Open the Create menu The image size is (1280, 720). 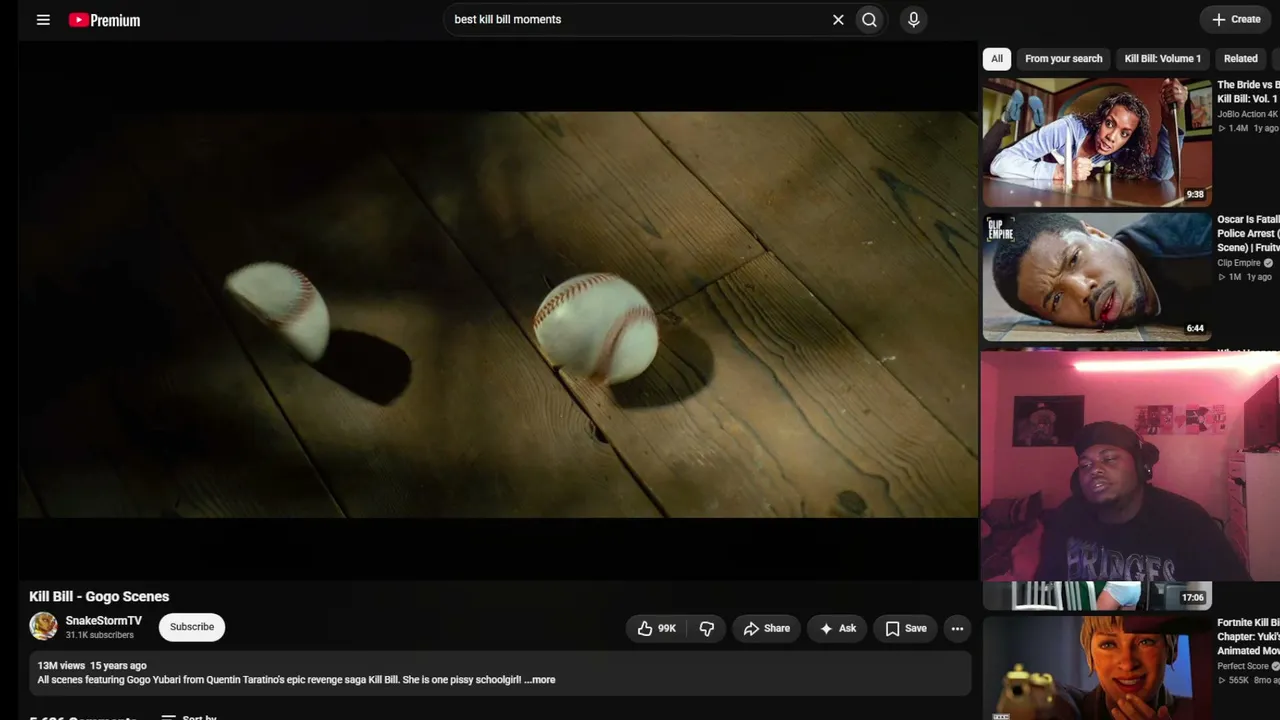tap(1236, 19)
